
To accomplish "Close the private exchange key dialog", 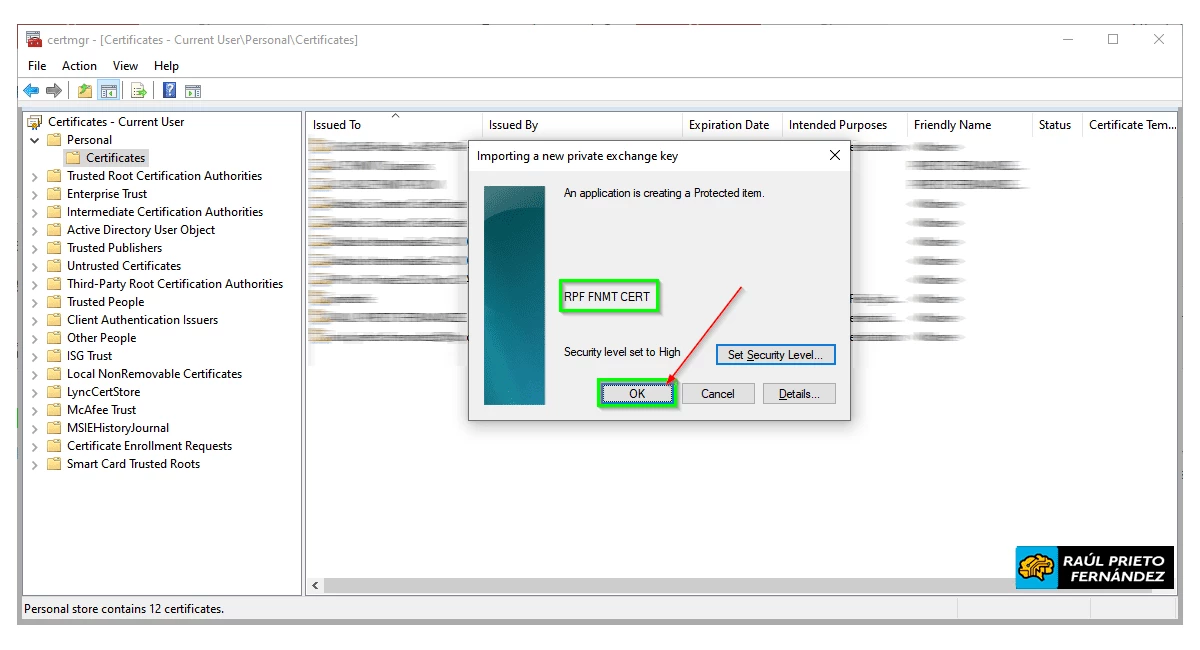I will pyautogui.click(x=835, y=156).
